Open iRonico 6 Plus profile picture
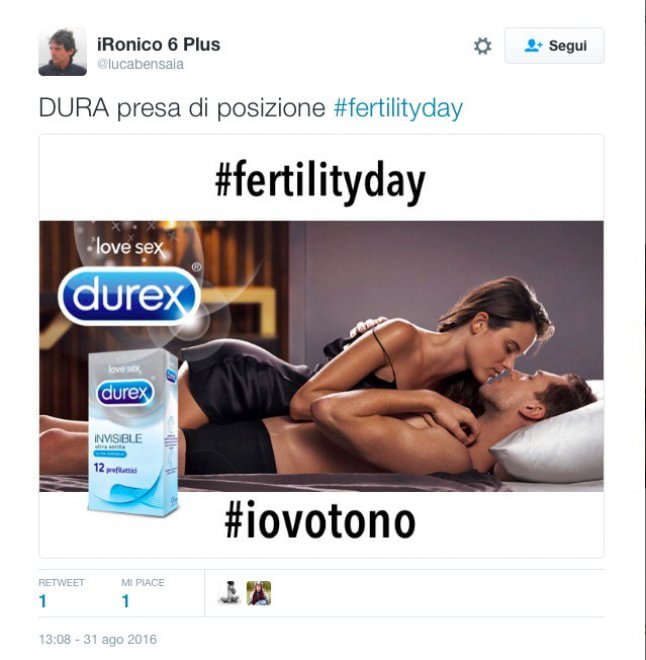 tap(63, 52)
